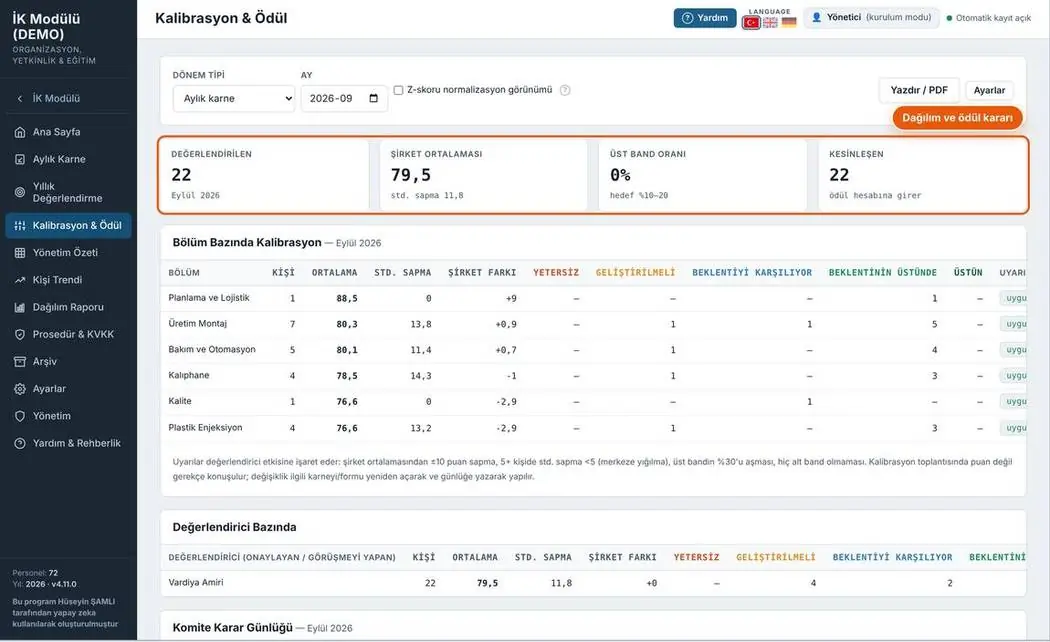The width and height of the screenshot is (1050, 642).
Task: Click the "Vardiya Amiri" evaluator name
Action: tap(196, 582)
